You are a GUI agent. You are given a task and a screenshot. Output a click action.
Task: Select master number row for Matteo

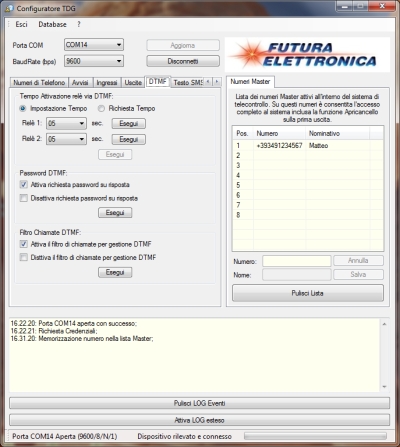point(308,146)
